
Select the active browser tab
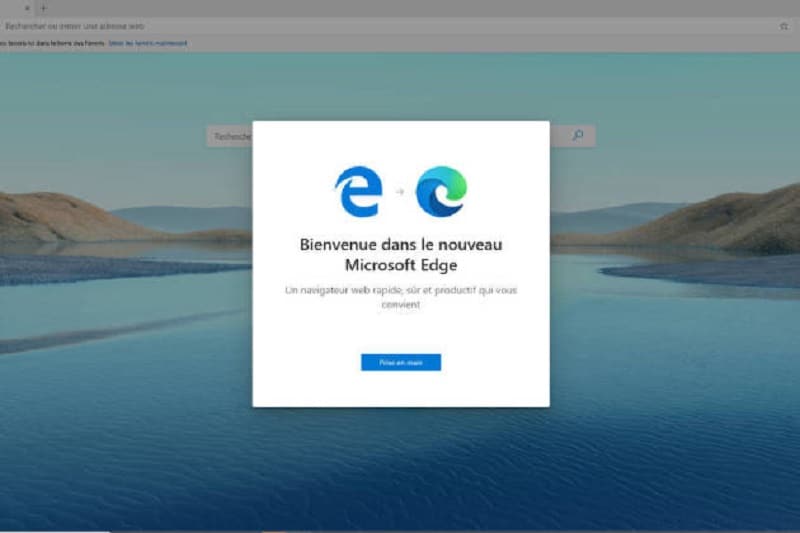[10, 7]
